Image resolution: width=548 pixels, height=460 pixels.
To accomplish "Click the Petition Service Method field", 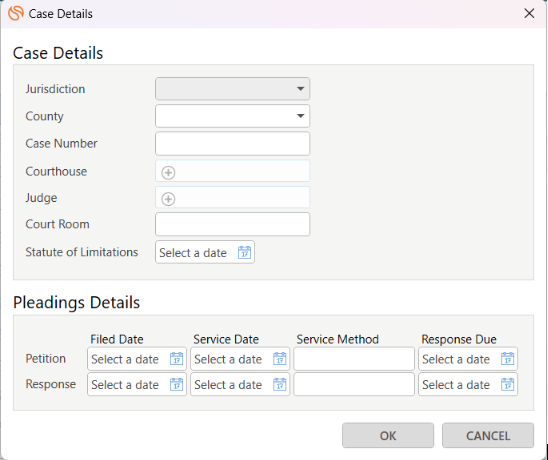I will [354, 359].
